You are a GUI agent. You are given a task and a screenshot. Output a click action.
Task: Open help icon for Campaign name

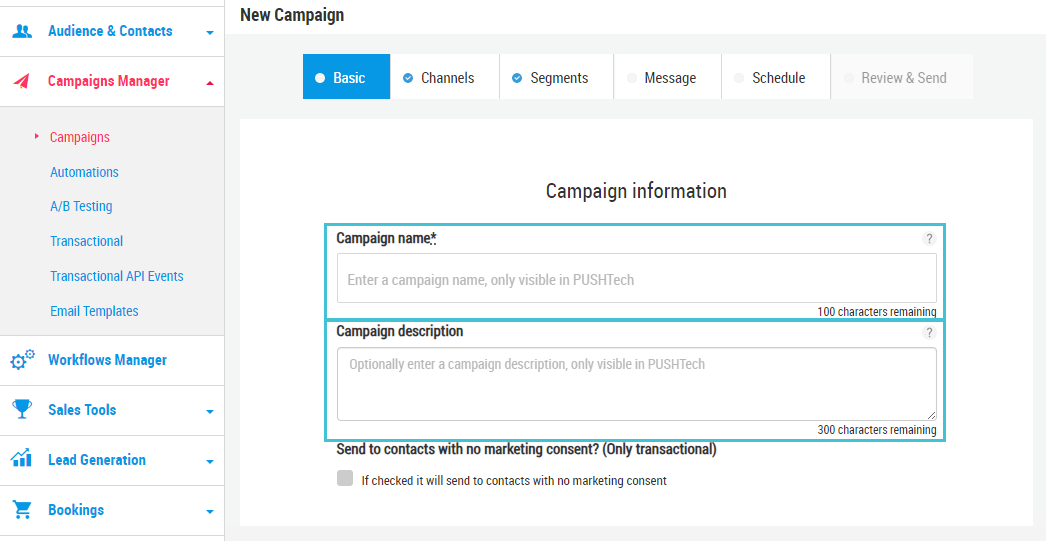point(929,238)
